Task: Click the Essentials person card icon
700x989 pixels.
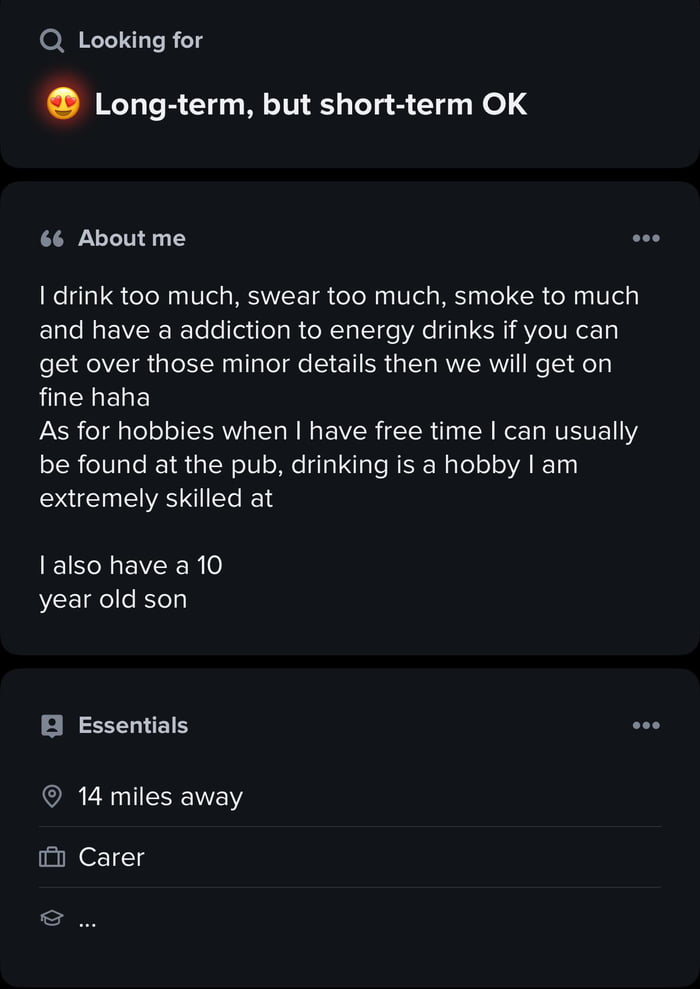Action: (51, 726)
